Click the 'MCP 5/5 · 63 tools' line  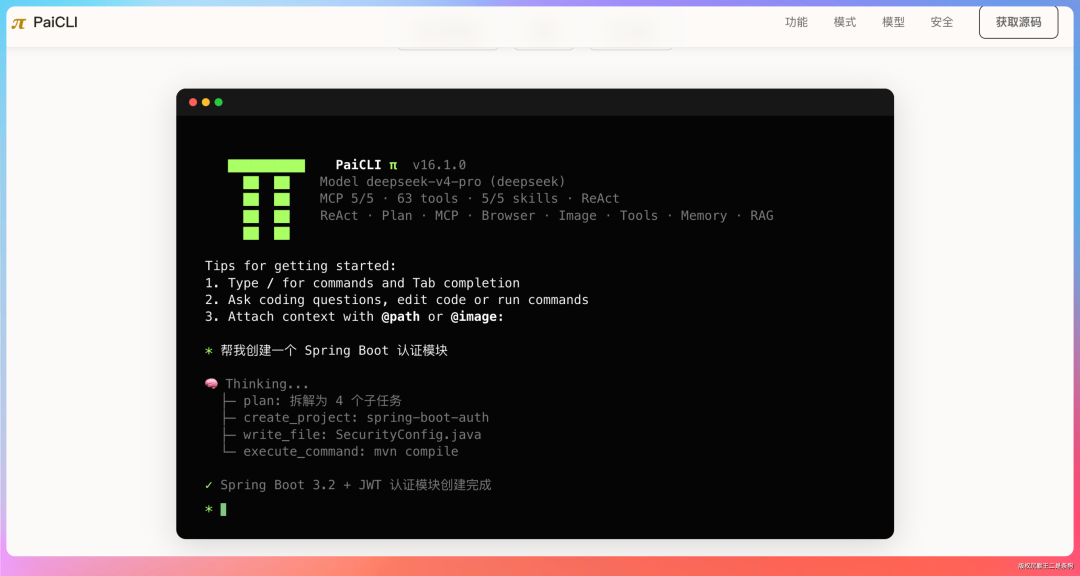tap(470, 198)
